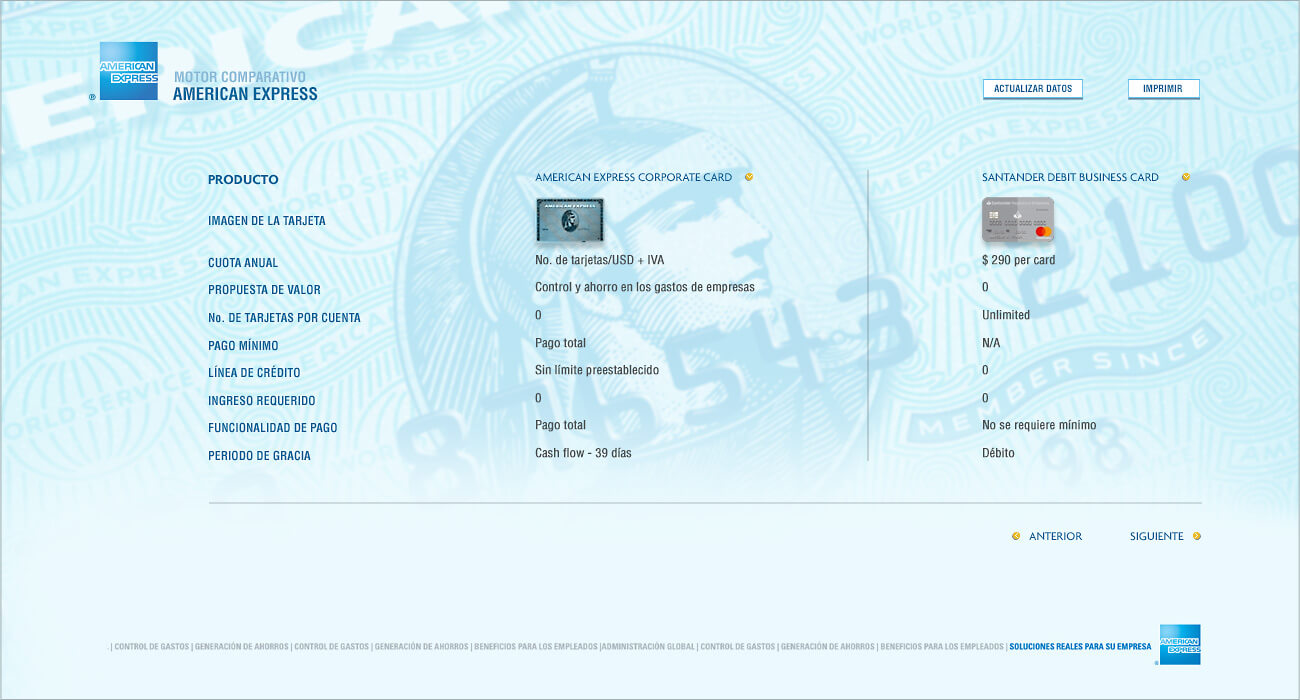Viewport: 1300px width, 700px height.
Task: Click 'Administración Global' in footer strip
Action: (649, 647)
